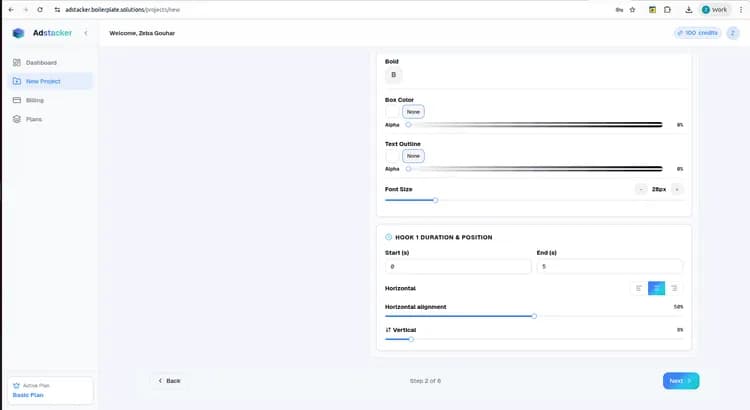Collapse the sidebar with chevron arrow

pyautogui.click(x=86, y=33)
